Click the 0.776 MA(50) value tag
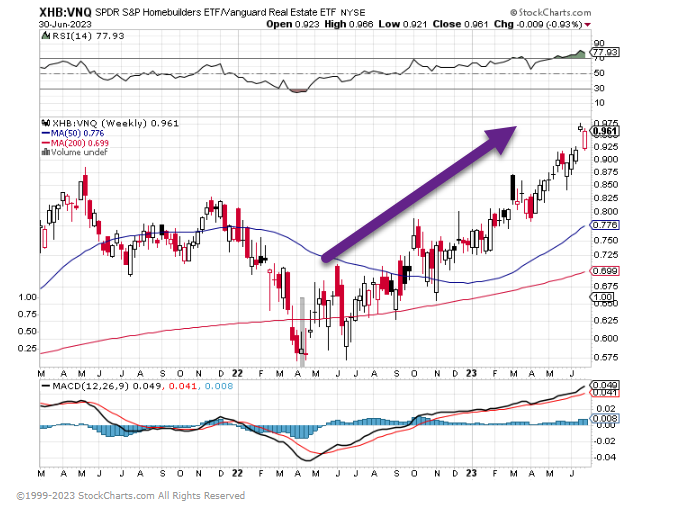 pos(605,225)
